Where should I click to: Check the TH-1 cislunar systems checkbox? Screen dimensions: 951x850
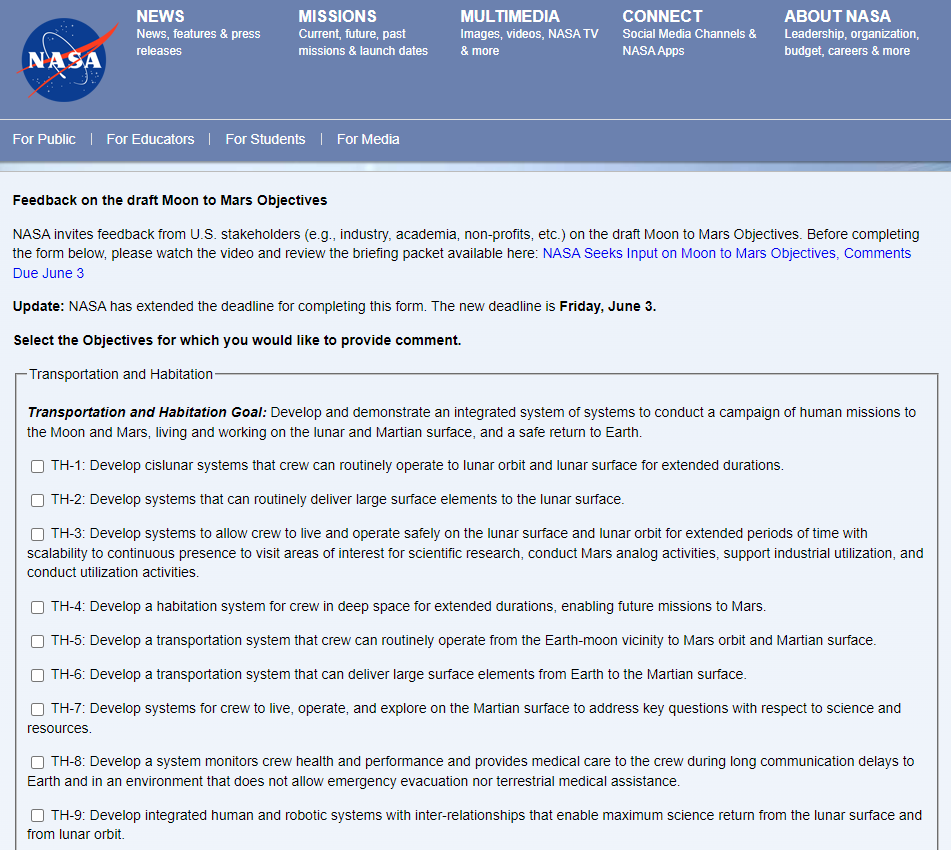point(37,466)
